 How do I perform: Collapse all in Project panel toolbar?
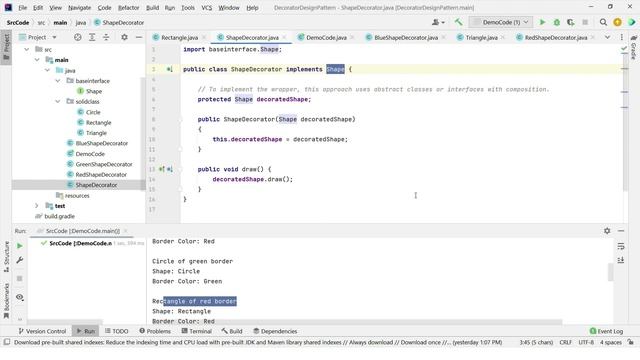(106, 37)
